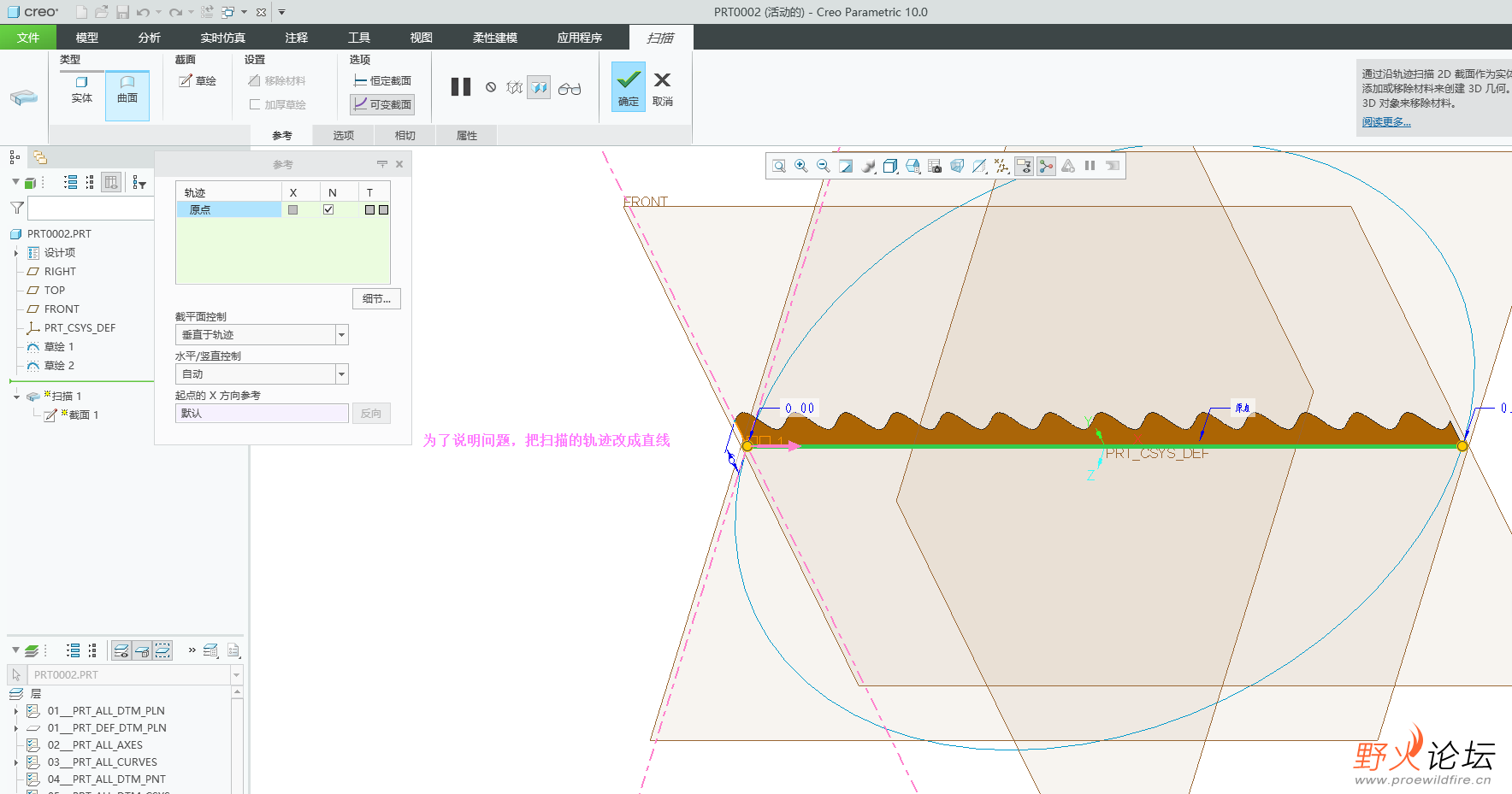This screenshot has width=1512, height=794.
Task: Toggle the perspective view cube icon
Action: tap(957, 166)
